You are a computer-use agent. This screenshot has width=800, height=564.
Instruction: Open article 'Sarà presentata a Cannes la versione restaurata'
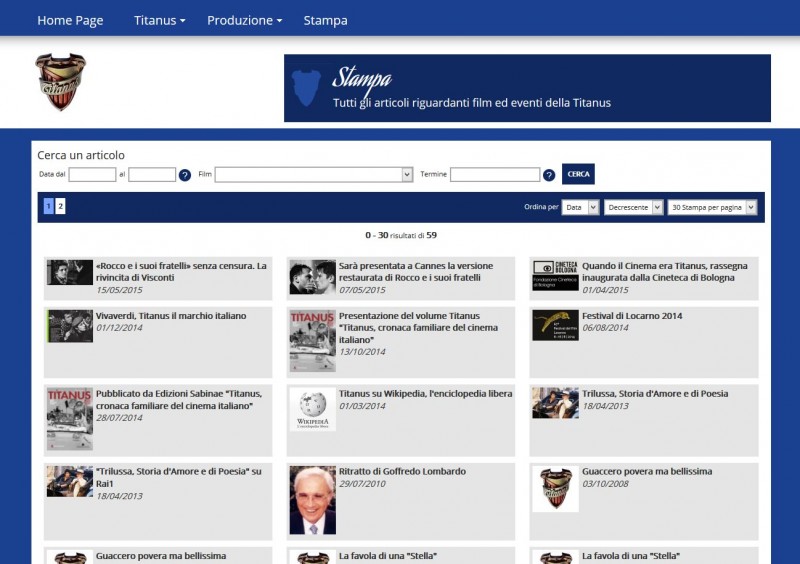point(416,272)
